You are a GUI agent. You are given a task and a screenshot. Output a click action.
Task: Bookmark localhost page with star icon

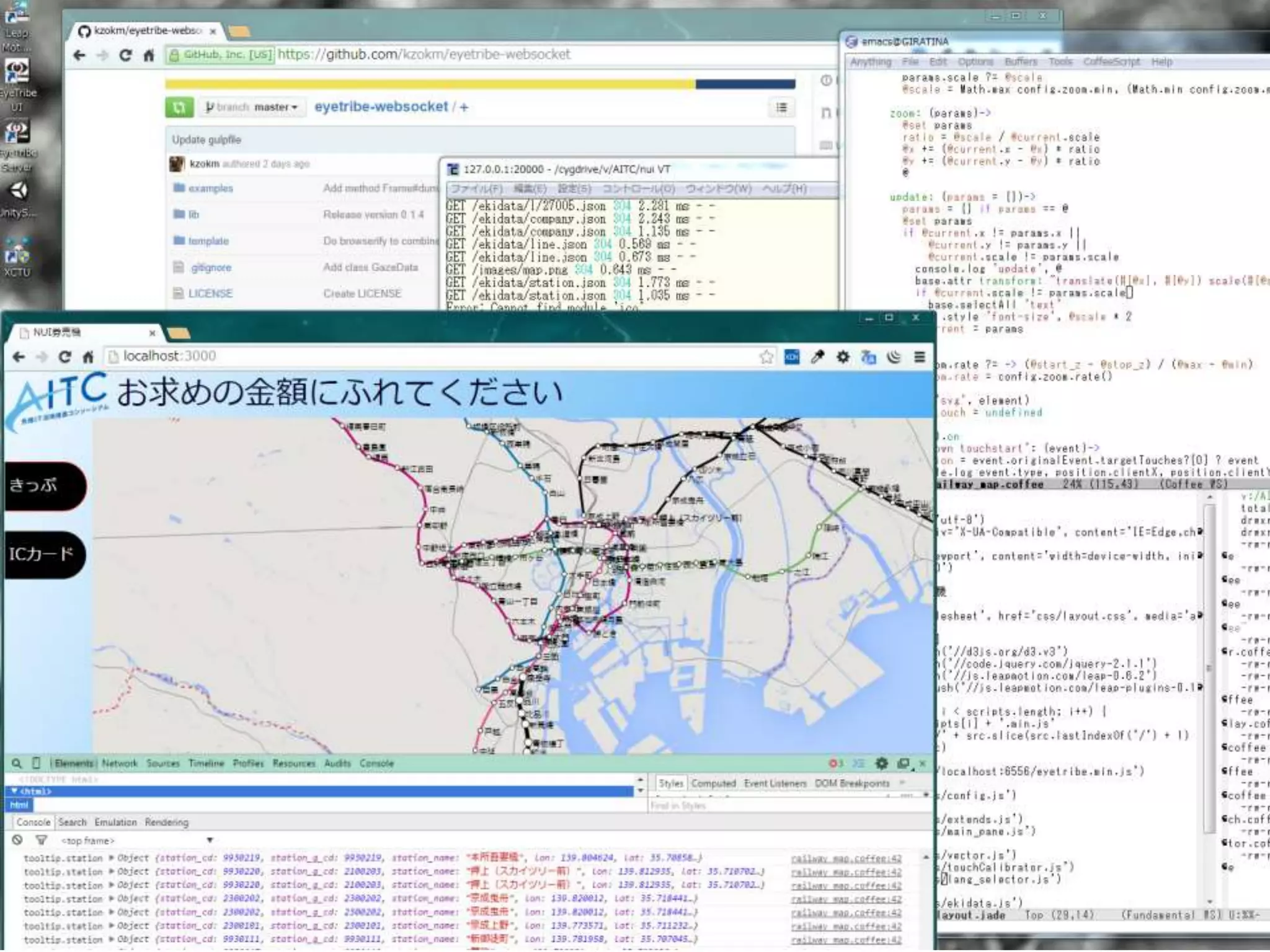click(x=766, y=356)
